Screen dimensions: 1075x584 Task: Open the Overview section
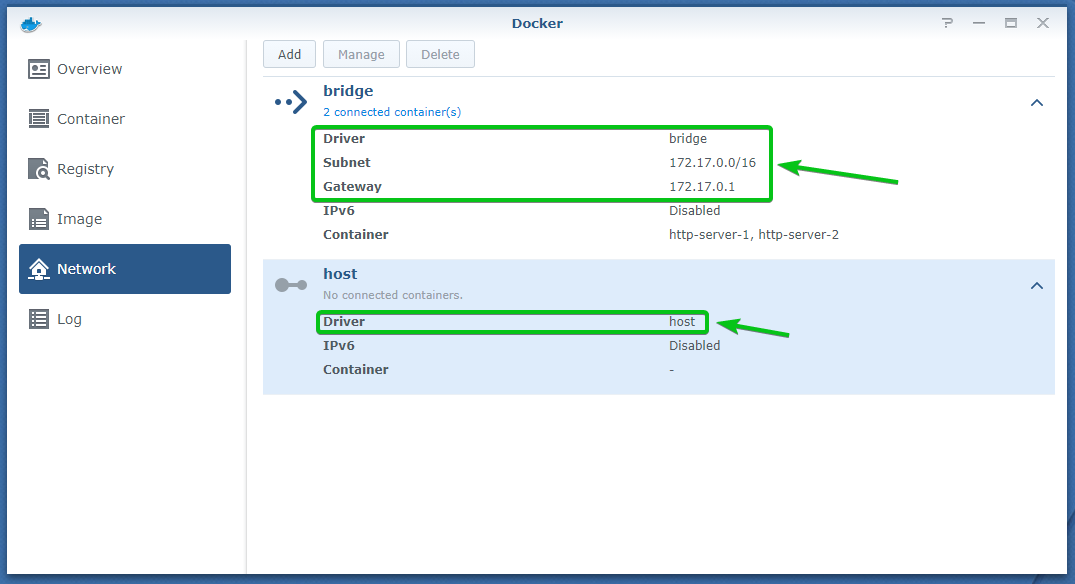click(125, 69)
